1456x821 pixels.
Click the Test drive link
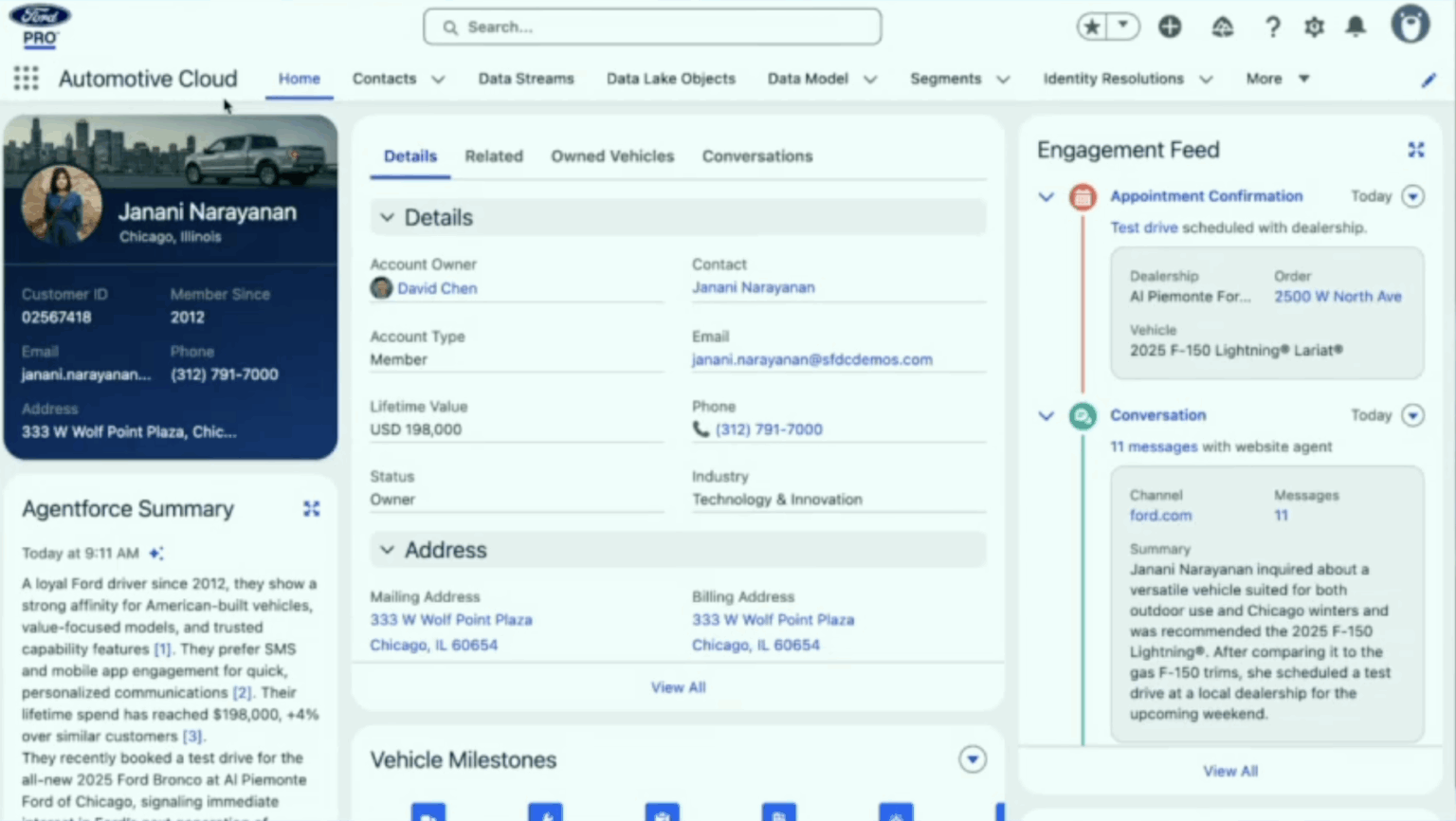pyautogui.click(x=1144, y=228)
